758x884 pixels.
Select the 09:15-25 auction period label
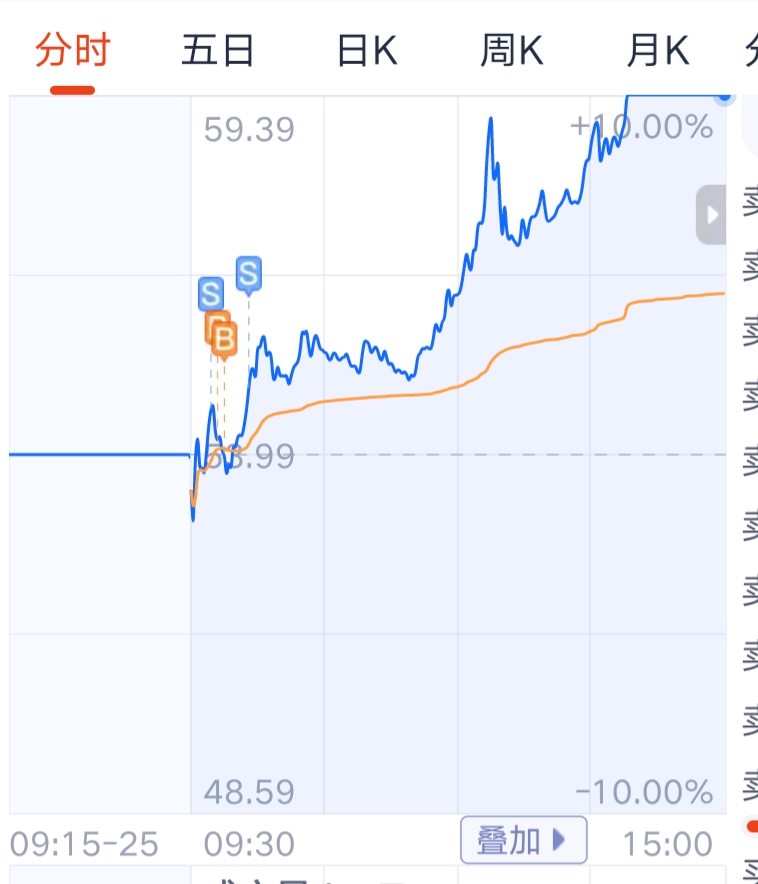(x=84, y=844)
